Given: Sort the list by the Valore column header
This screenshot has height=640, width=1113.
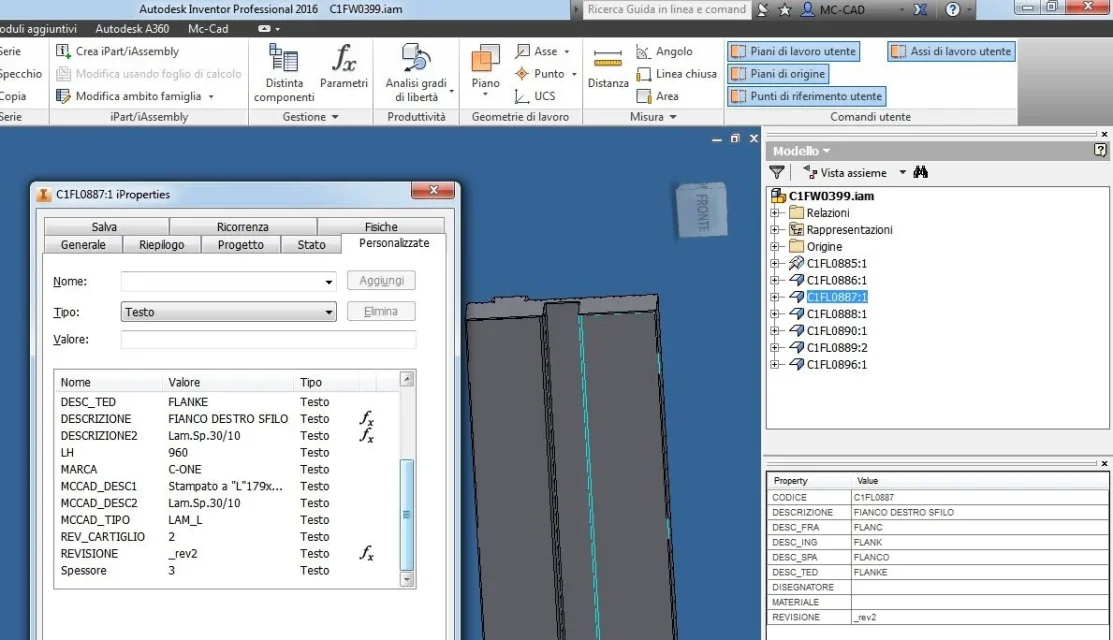Looking at the screenshot, I should [228, 382].
